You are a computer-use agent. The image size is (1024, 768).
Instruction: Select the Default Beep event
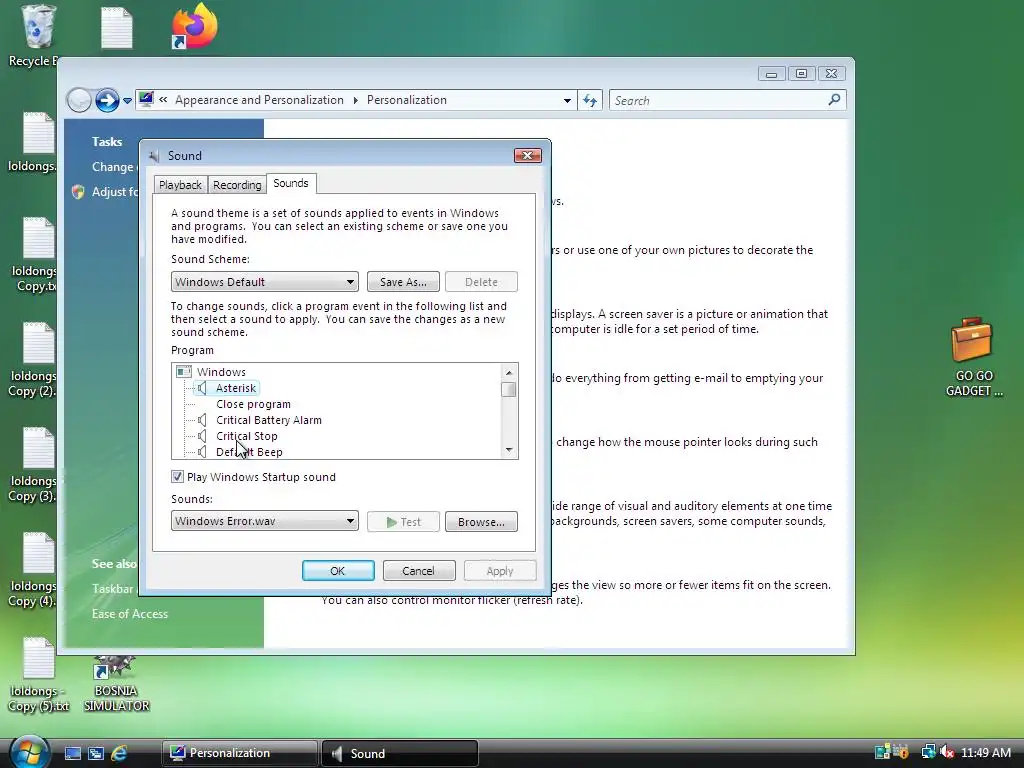(249, 452)
